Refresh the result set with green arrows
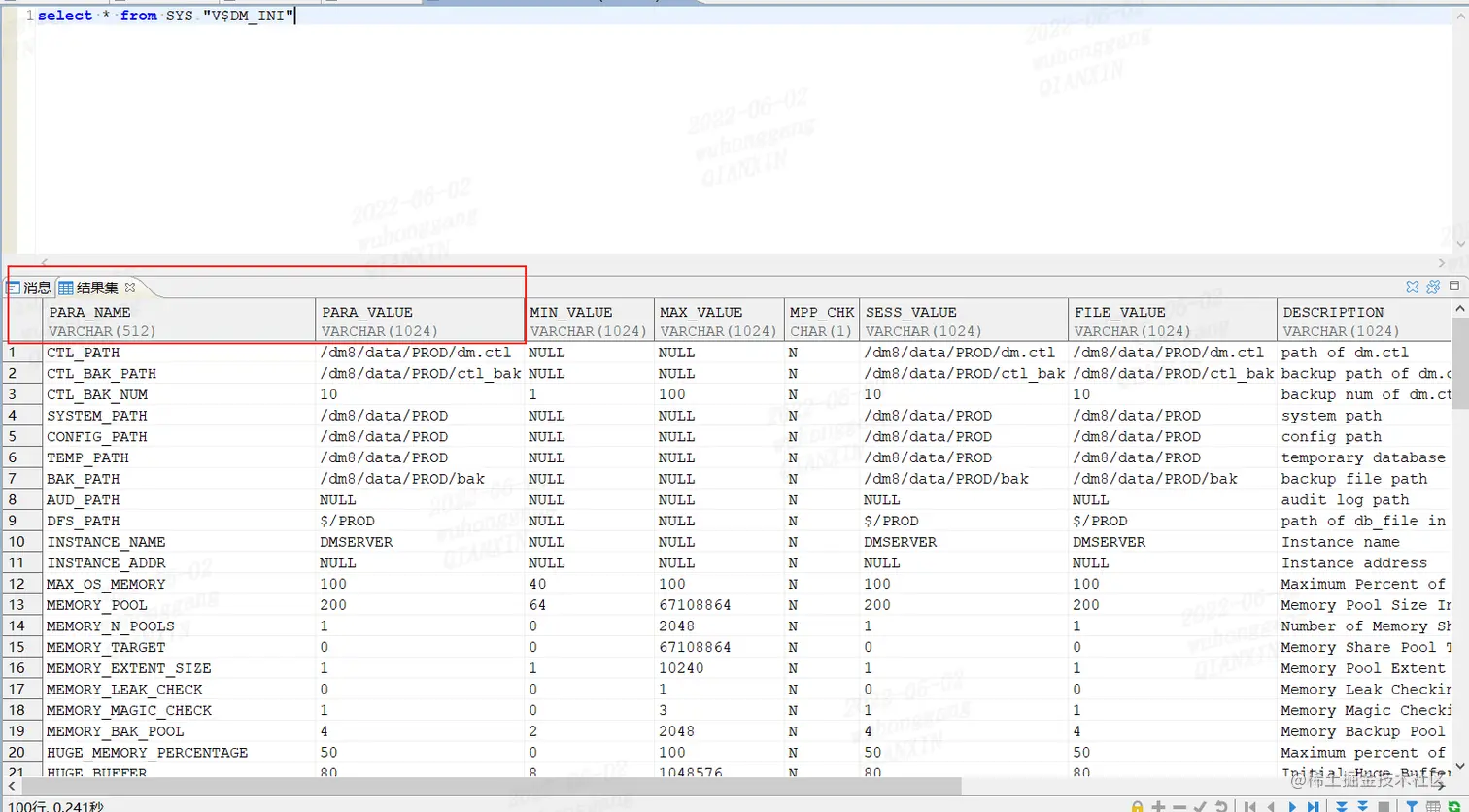 point(1454,807)
